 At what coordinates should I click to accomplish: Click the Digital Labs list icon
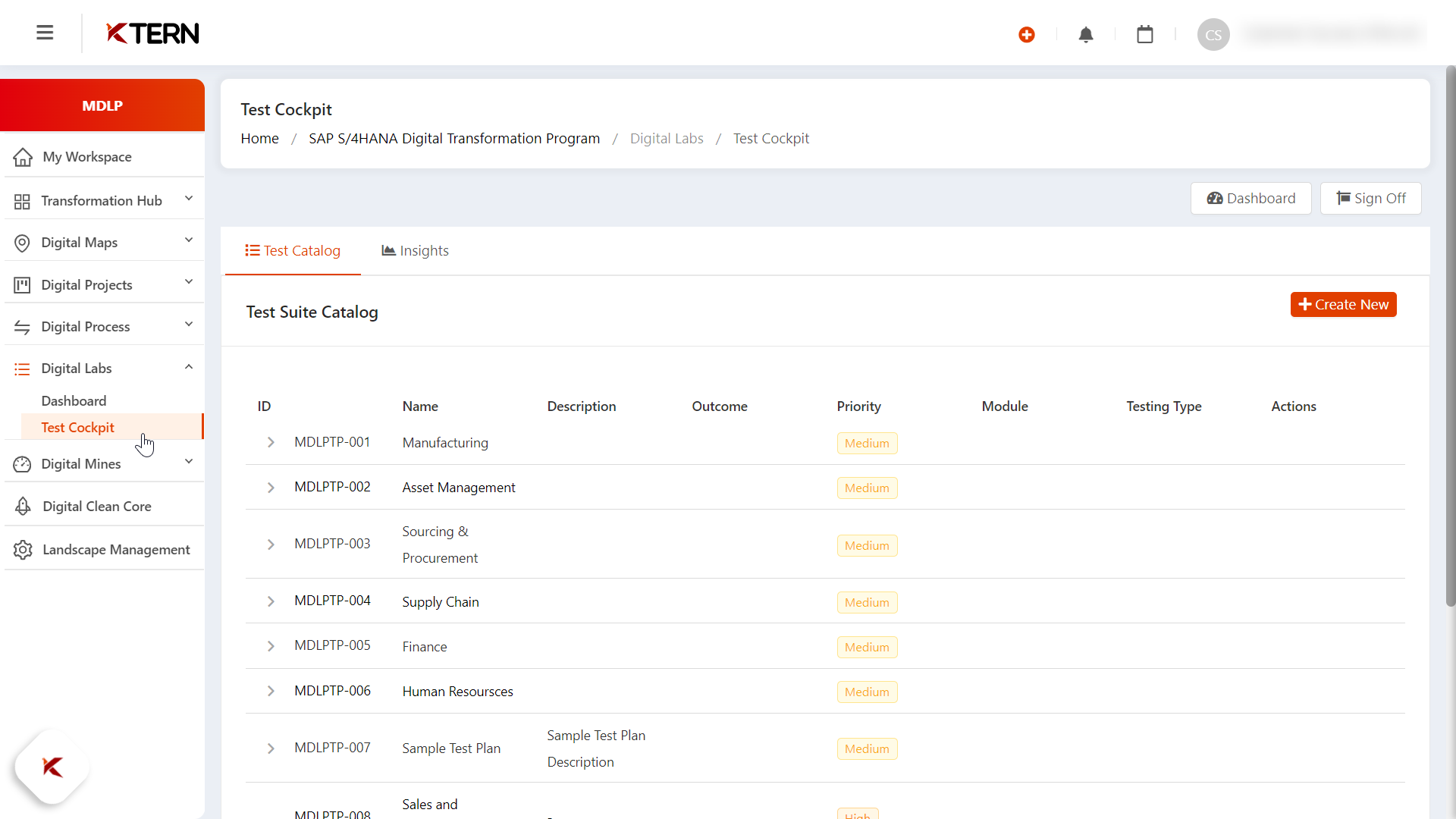[x=22, y=369]
